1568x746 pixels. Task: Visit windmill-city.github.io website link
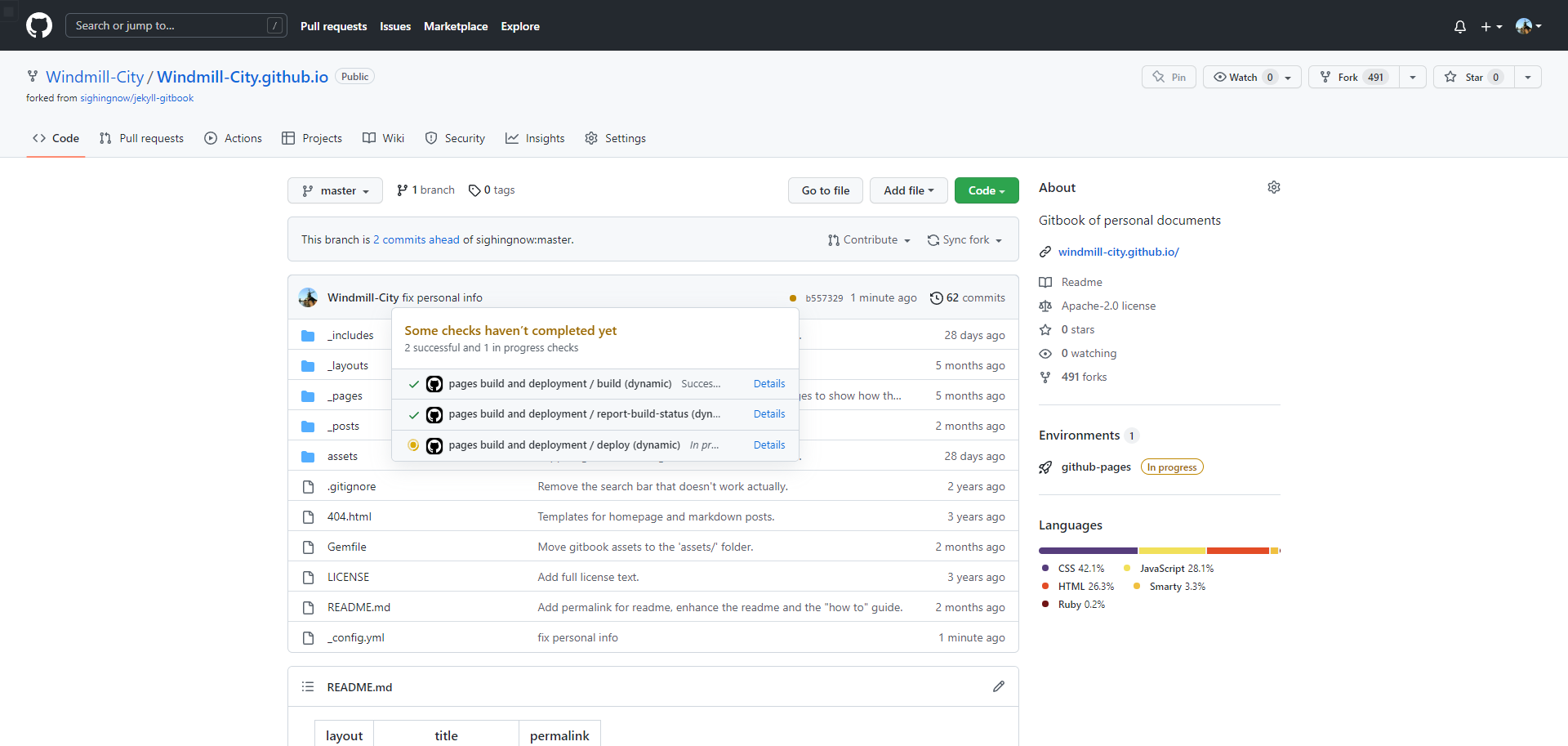pos(1119,252)
